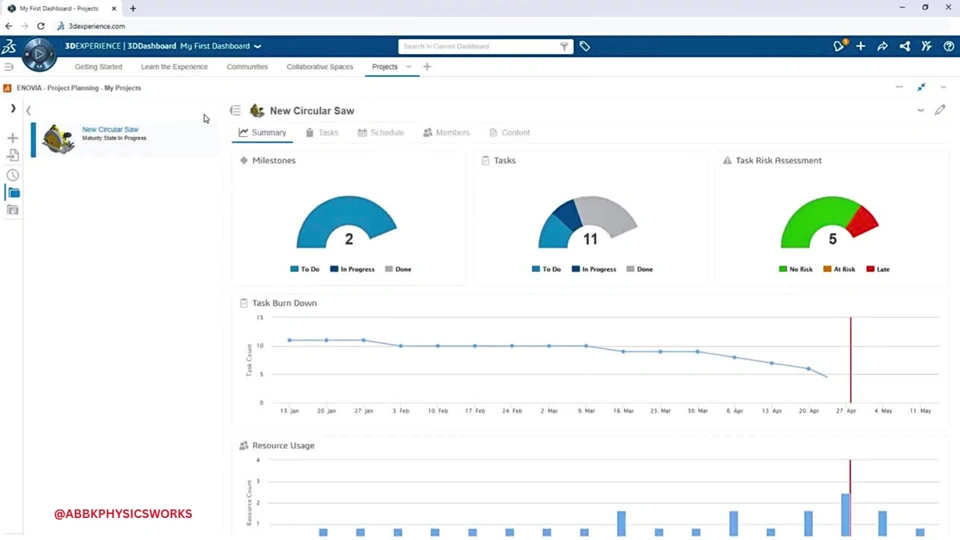960x540 pixels.
Task: Open My First Dashboard dropdown
Action: [221, 46]
